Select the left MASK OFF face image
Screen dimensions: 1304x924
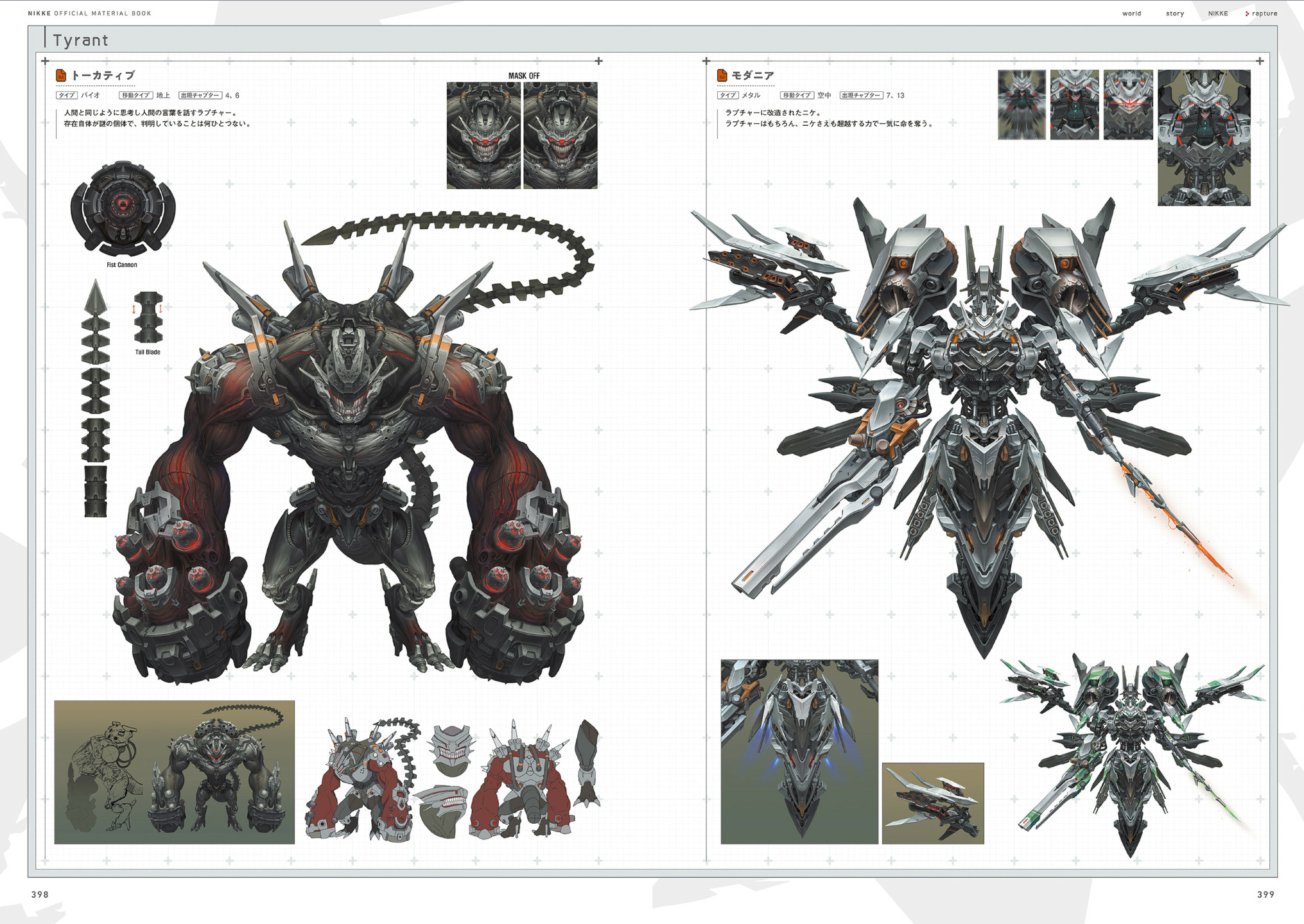pos(483,135)
